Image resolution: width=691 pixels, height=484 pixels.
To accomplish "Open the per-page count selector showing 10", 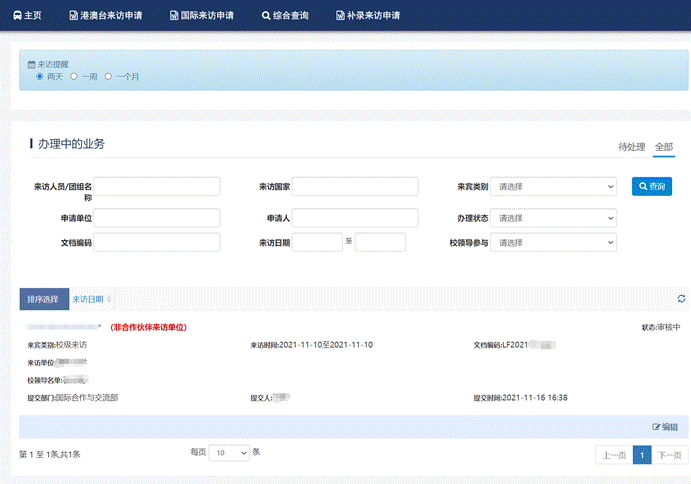I will pos(229,453).
